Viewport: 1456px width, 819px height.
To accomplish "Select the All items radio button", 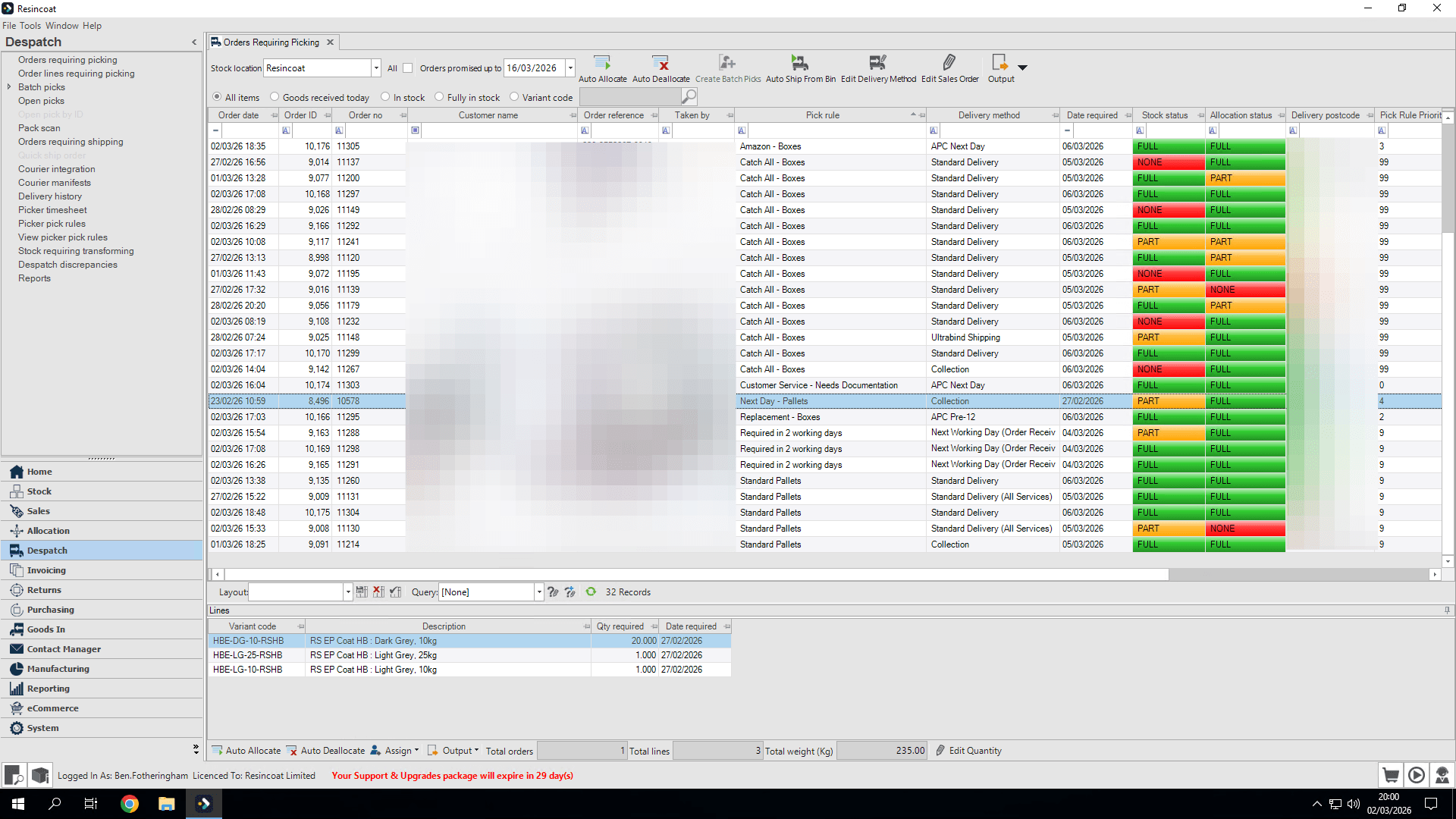I will 217,97.
